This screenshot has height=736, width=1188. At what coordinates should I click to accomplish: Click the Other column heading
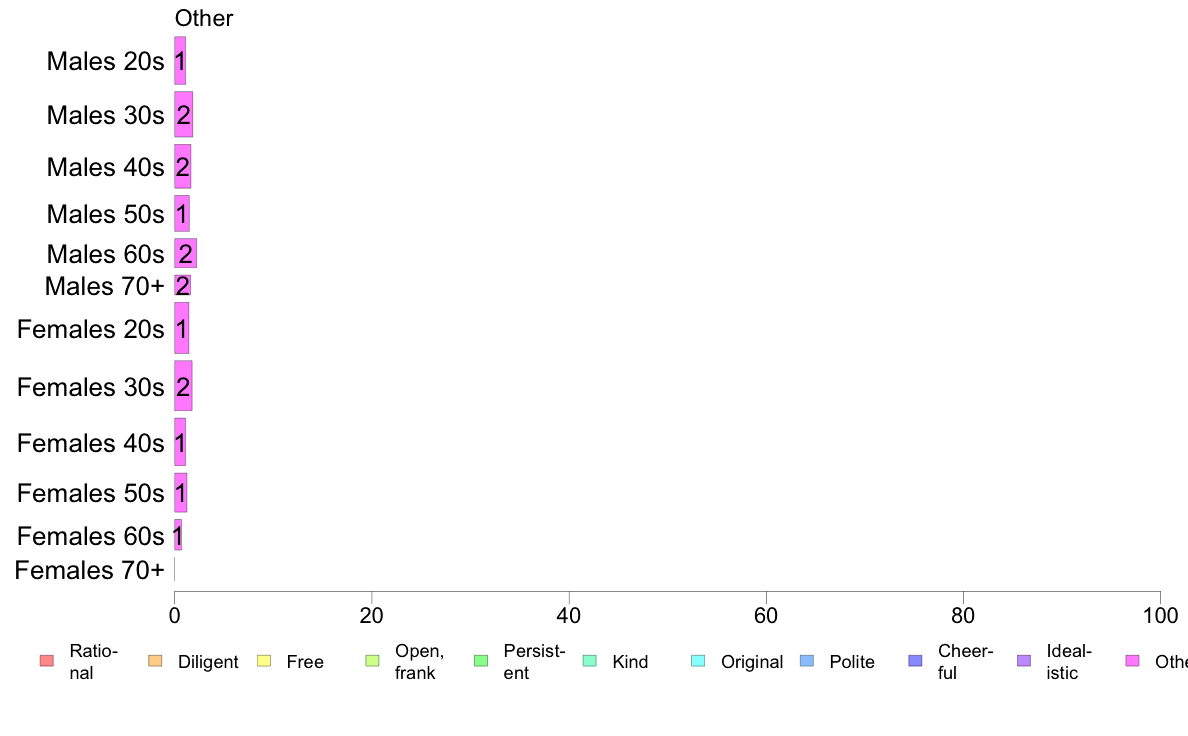tap(204, 18)
